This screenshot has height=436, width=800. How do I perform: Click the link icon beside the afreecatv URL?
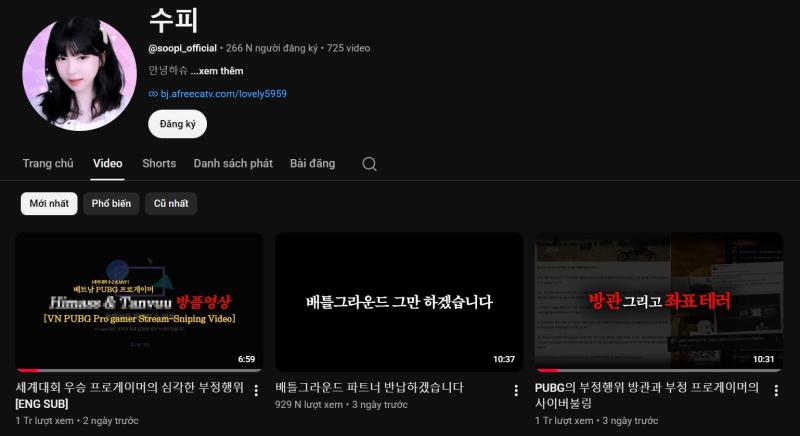(x=153, y=94)
